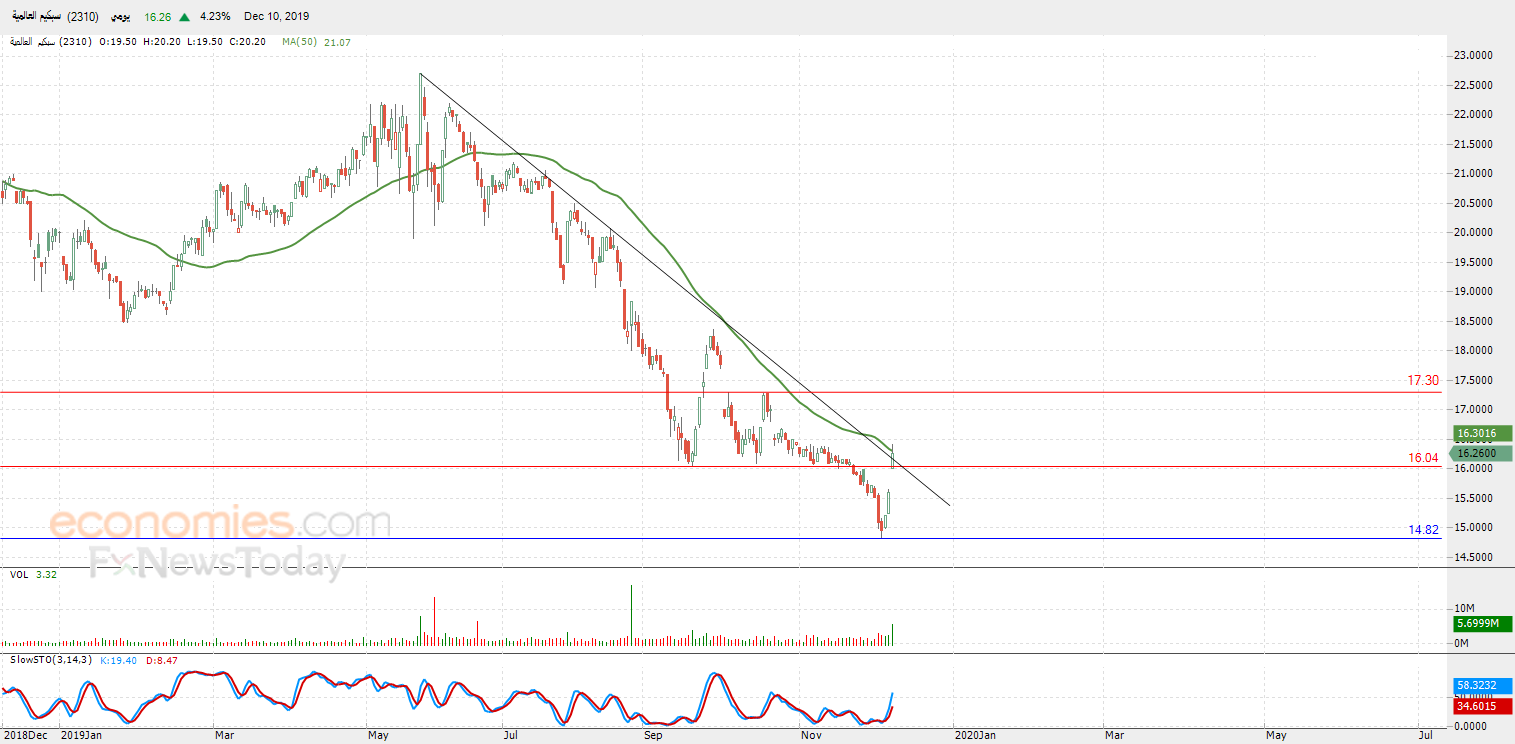Click the 23.0000 value on price axis
1515x744 pixels.
click(1480, 56)
